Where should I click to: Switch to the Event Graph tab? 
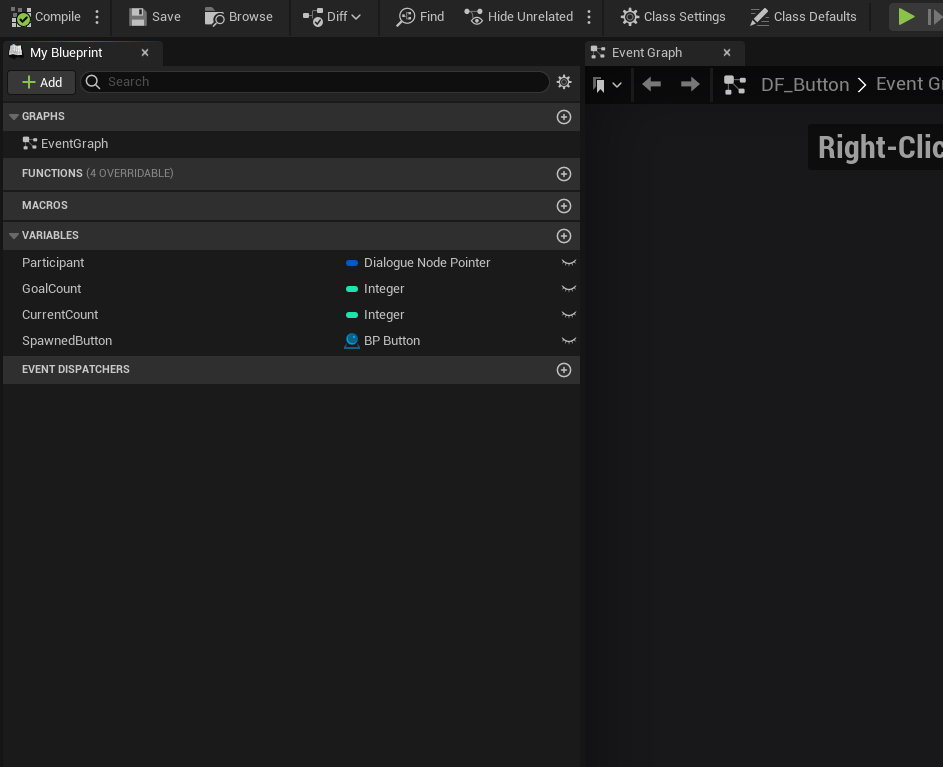click(646, 53)
